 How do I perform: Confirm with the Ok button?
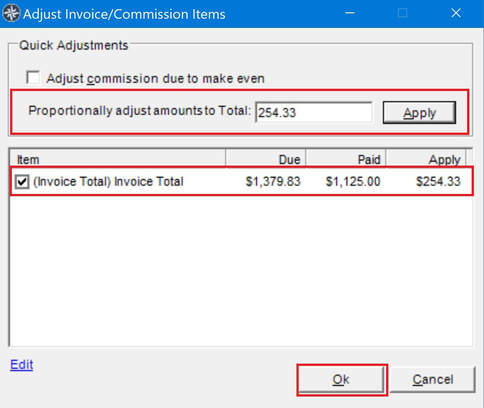[341, 379]
